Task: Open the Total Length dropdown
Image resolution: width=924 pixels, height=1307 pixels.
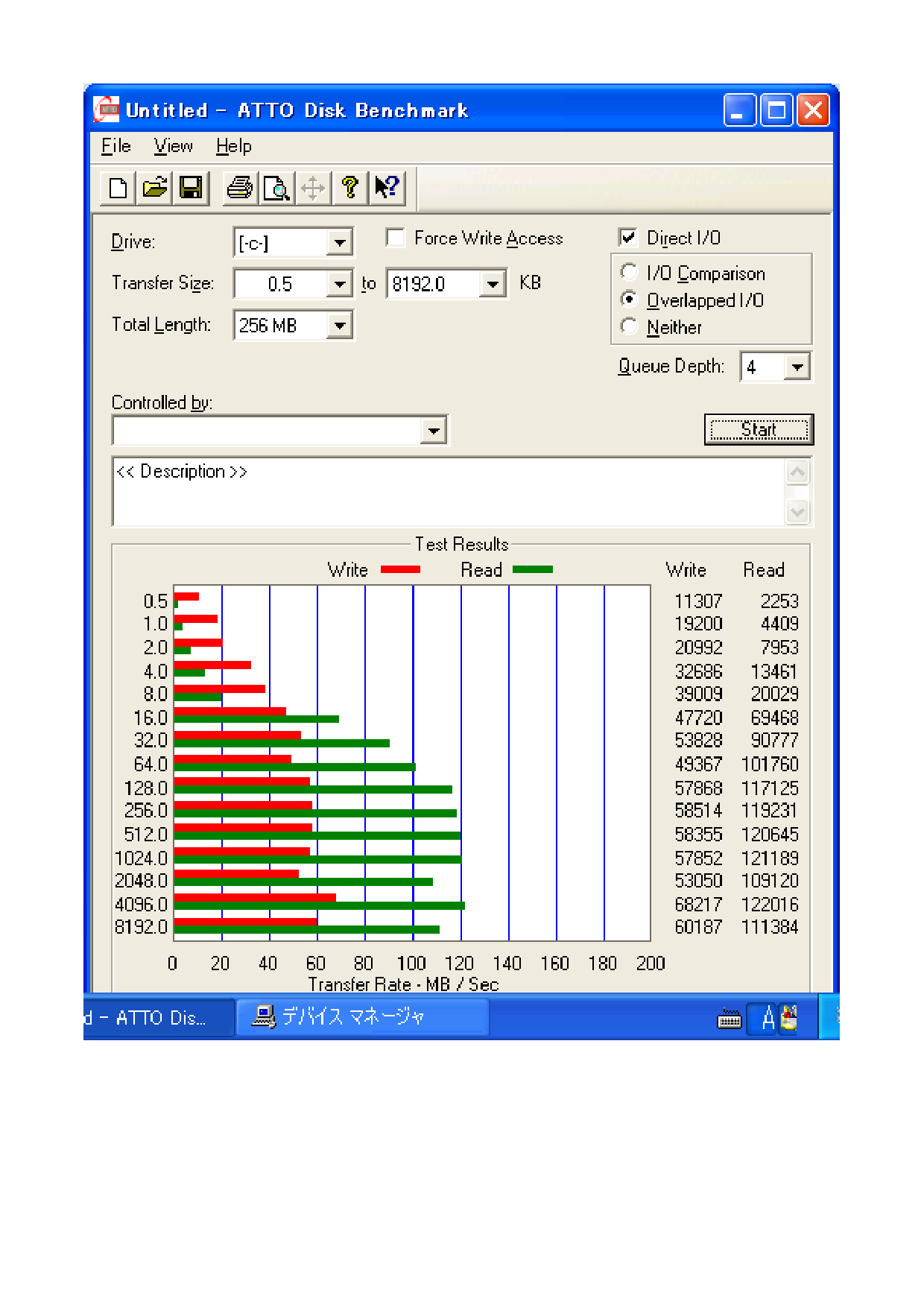Action: (x=339, y=326)
